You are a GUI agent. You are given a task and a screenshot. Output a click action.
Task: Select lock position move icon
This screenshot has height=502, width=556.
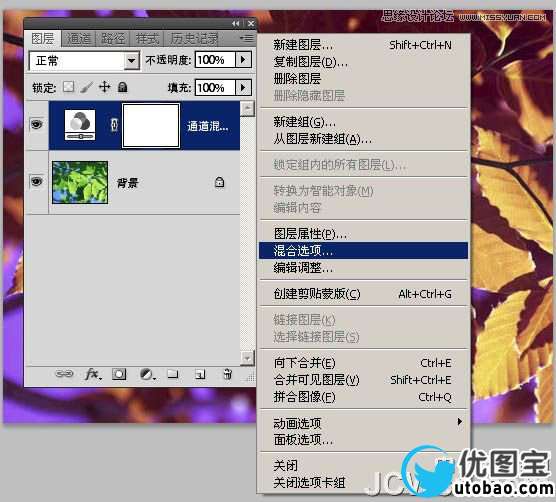[x=104, y=87]
